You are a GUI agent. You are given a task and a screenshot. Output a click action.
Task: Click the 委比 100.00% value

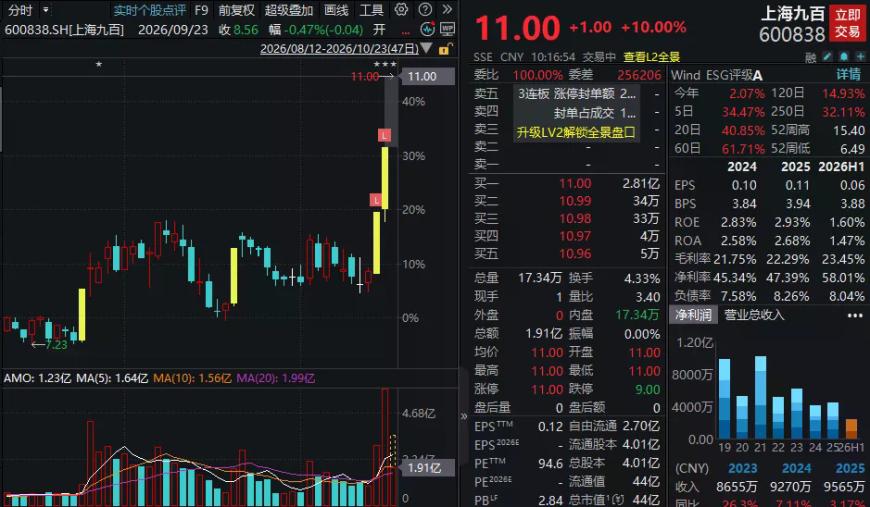538,75
